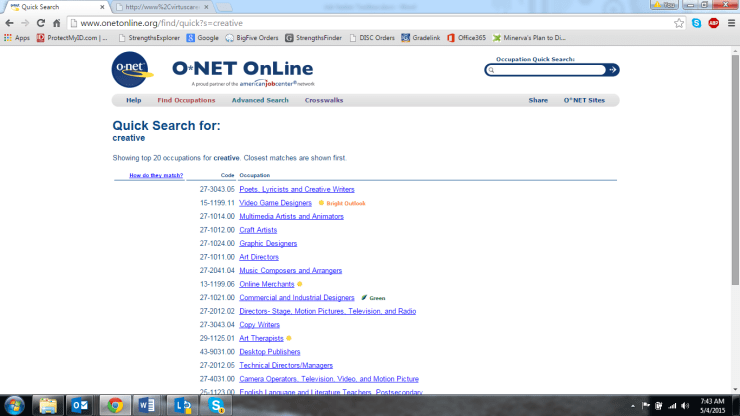This screenshot has width=740, height=416.
Task: Open Skype from taskbar
Action: [x=216, y=405]
